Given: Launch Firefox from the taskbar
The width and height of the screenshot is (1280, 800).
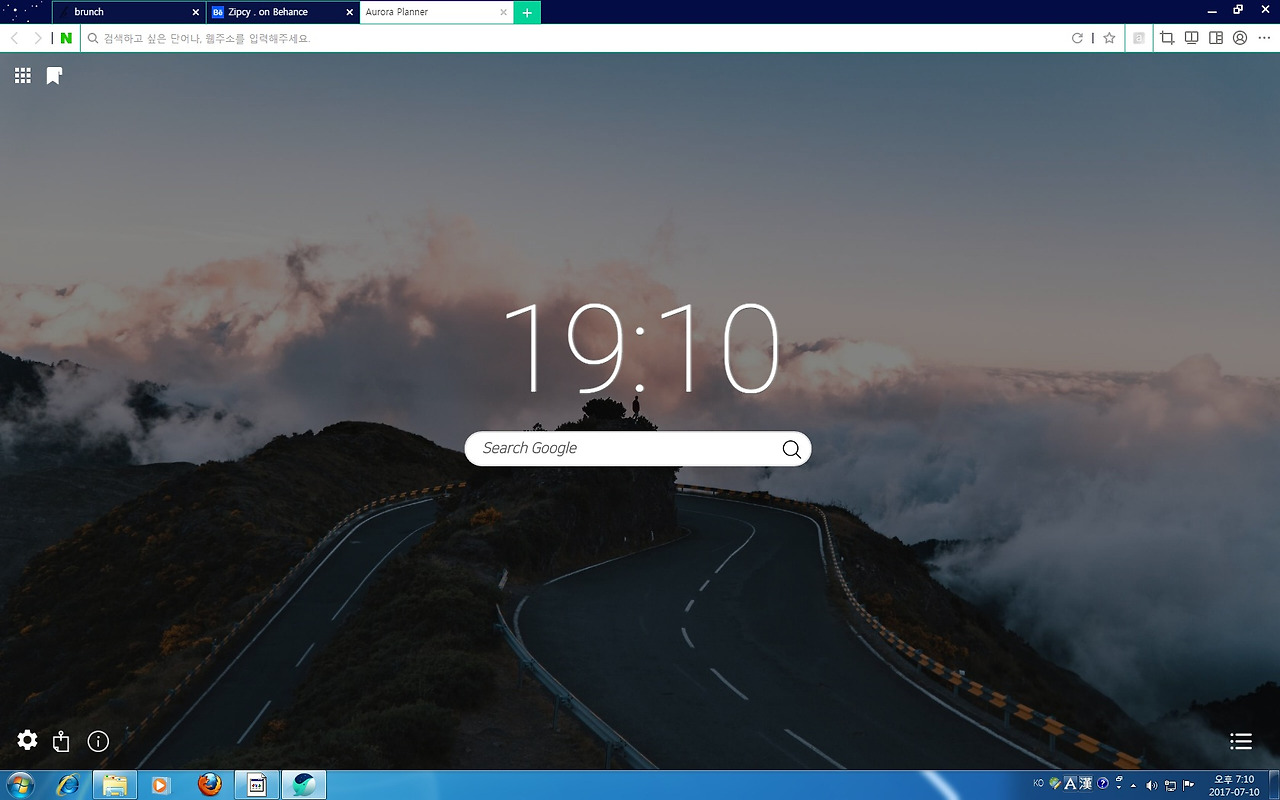Looking at the screenshot, I should [x=209, y=785].
